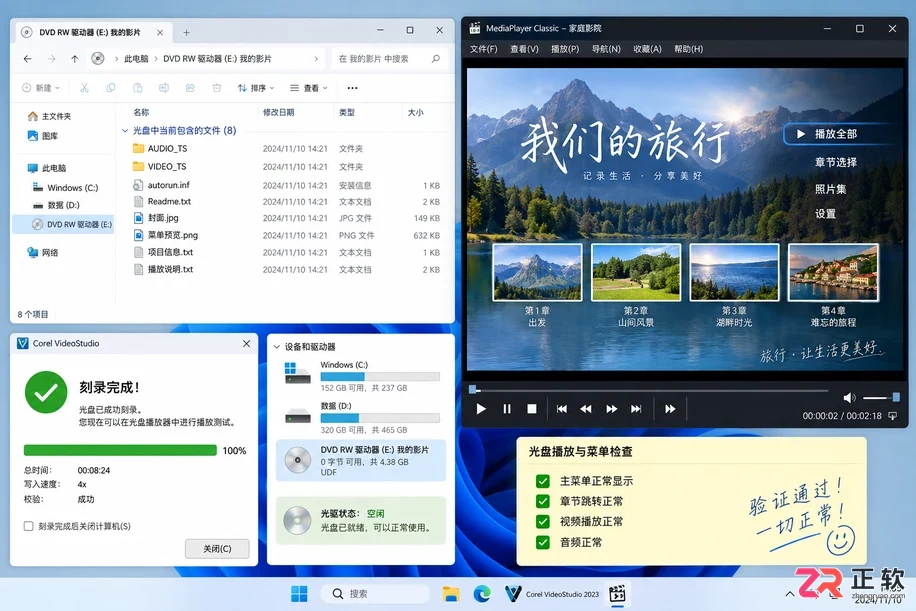916x611 pixels.
Task: Open Corel VideoStudio 2023 on taskbar
Action: (x=551, y=593)
